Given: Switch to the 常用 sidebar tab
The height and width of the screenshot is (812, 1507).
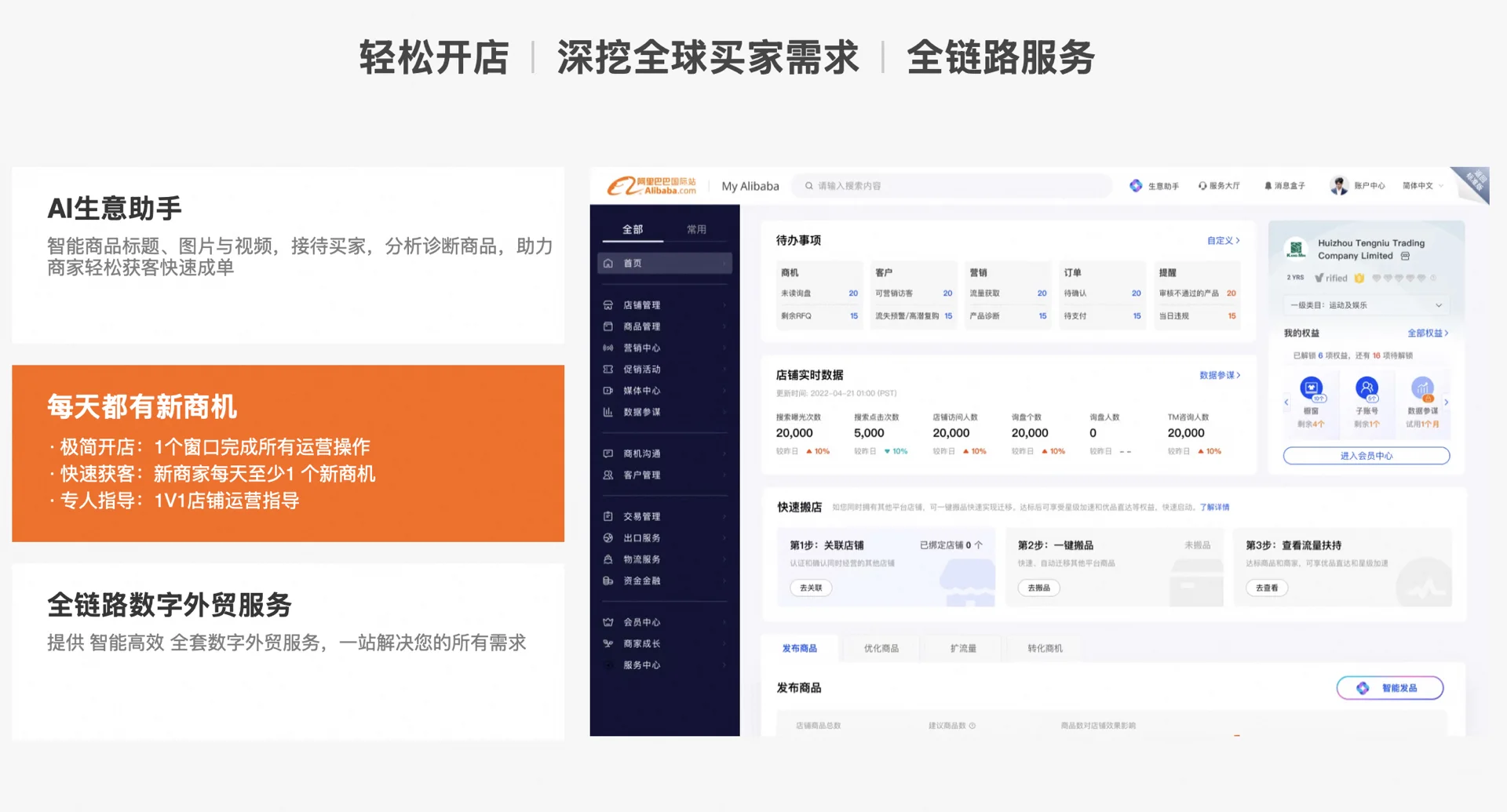Looking at the screenshot, I should tap(696, 229).
